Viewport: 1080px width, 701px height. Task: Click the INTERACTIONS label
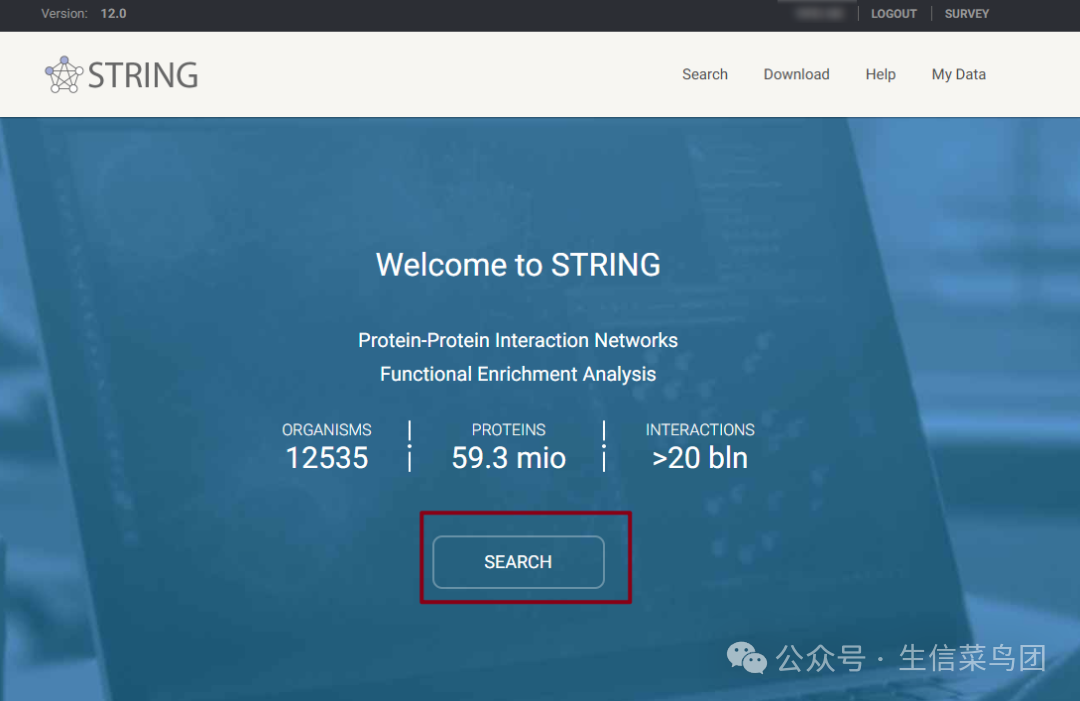point(700,430)
